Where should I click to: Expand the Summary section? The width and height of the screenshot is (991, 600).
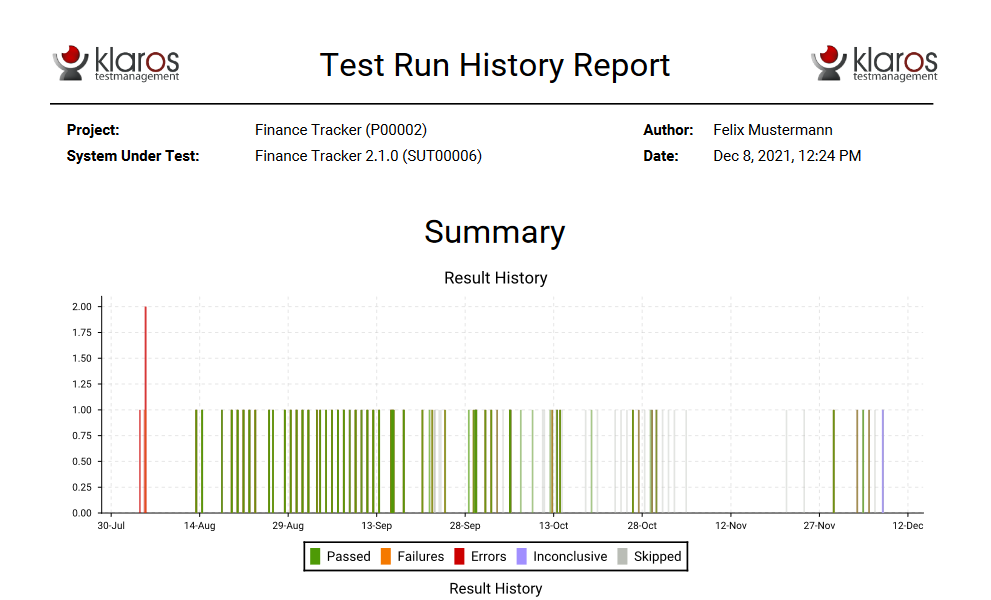click(494, 232)
